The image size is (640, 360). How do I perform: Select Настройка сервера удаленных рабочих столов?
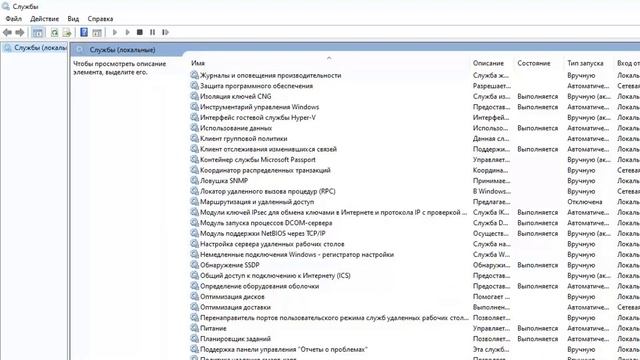click(x=272, y=244)
